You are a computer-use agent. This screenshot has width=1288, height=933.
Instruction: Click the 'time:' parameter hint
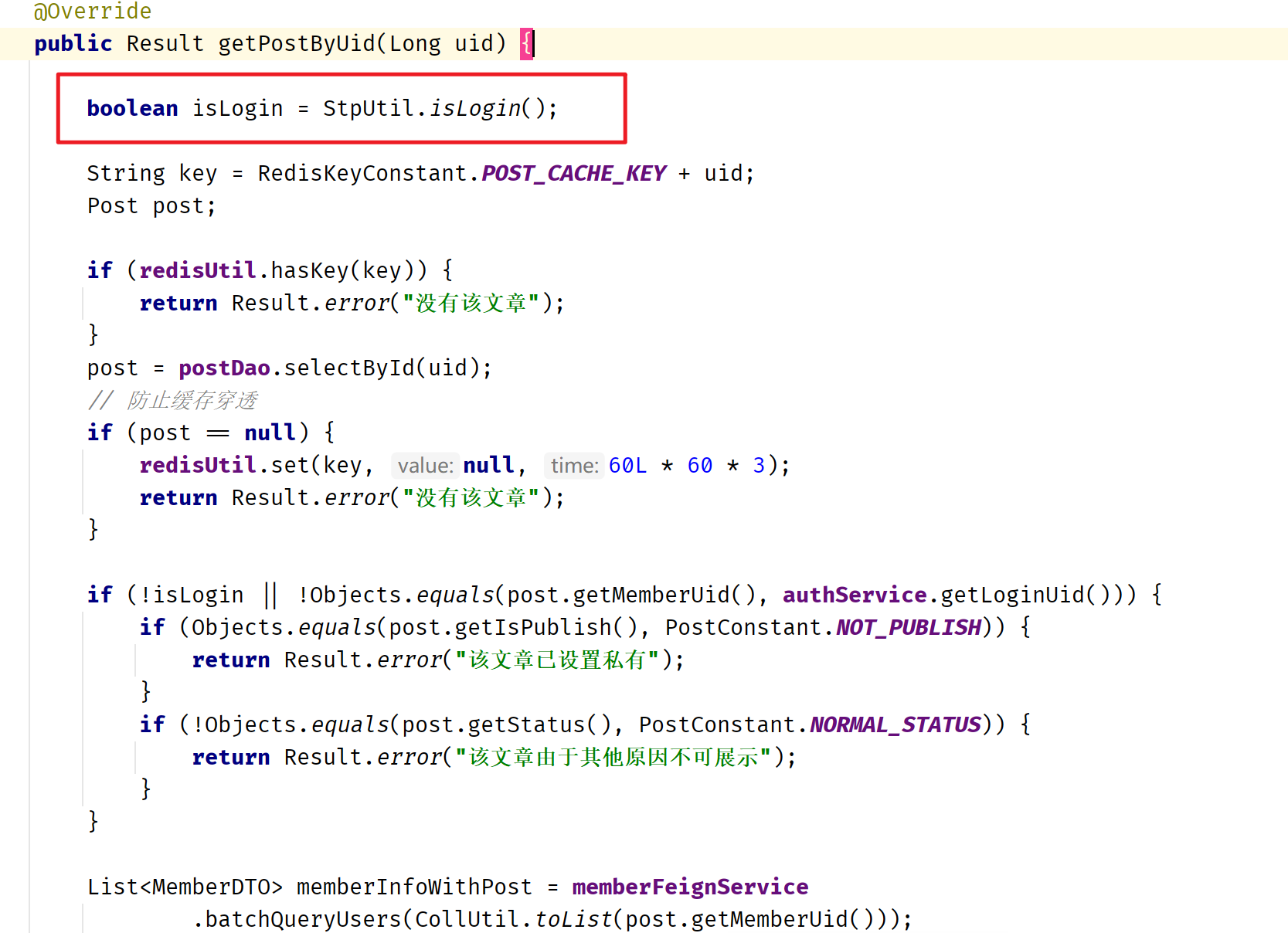574,465
